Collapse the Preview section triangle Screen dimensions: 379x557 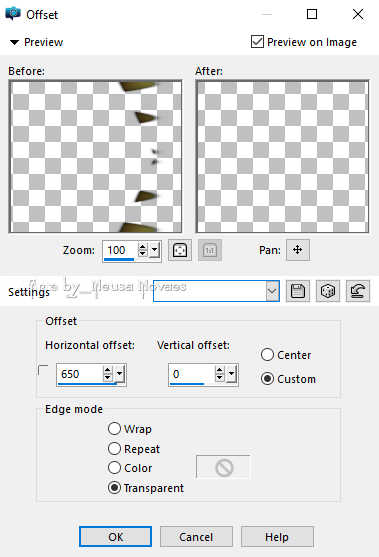[x=14, y=43]
